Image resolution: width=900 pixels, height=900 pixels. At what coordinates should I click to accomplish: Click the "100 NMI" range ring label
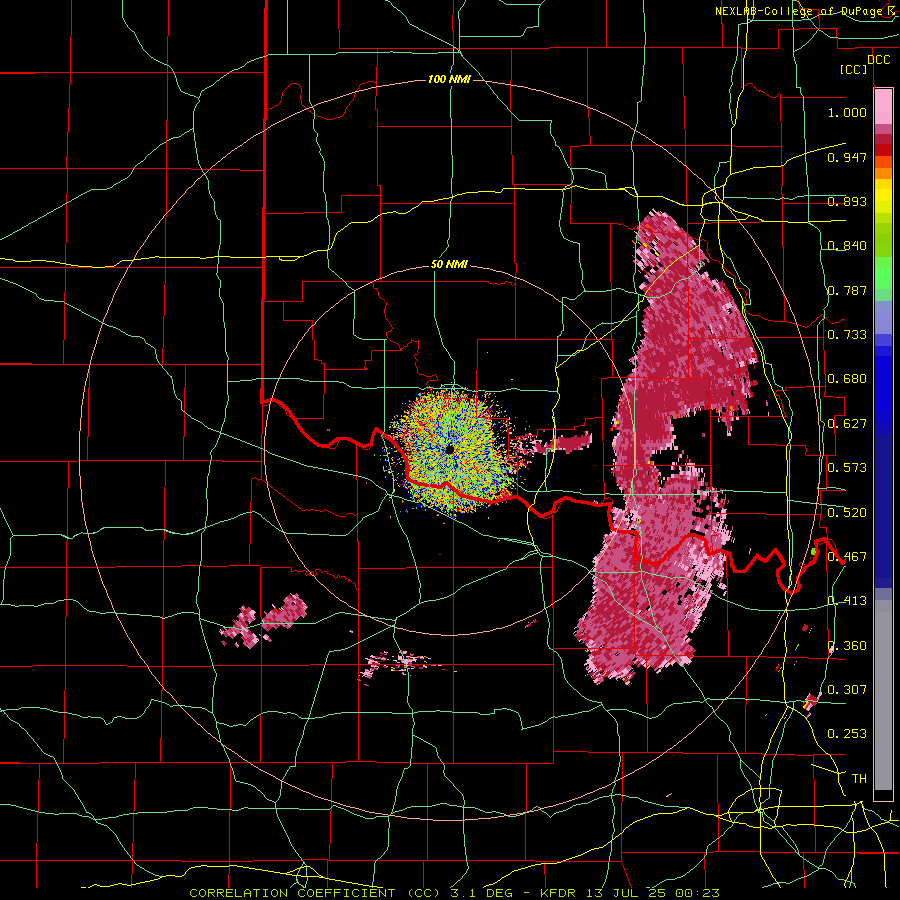tap(449, 79)
